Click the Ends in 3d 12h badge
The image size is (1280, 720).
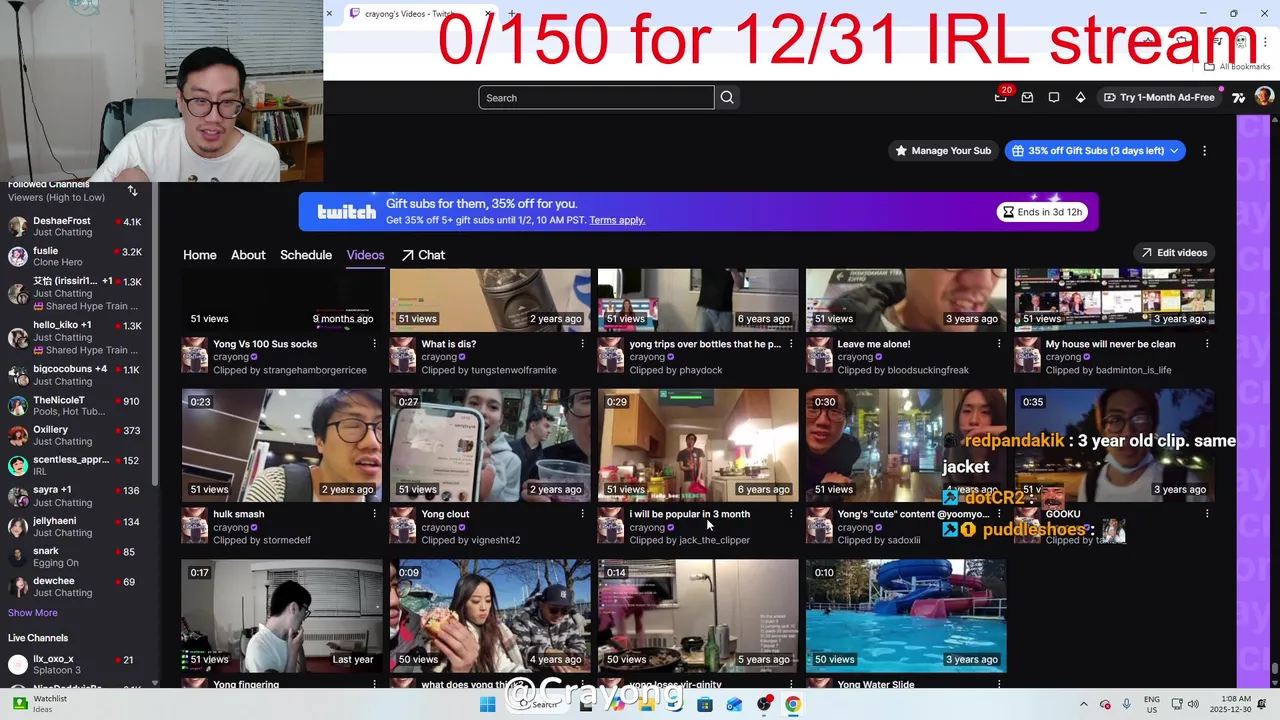pyautogui.click(x=1041, y=212)
